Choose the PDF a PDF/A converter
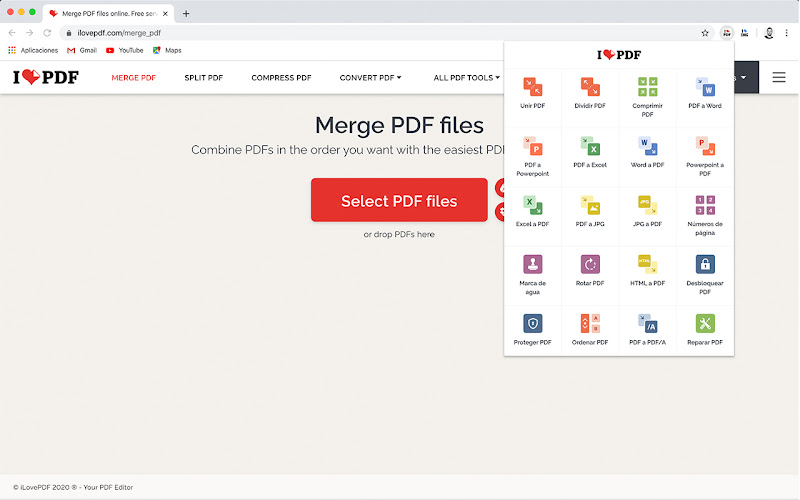This screenshot has width=800, height=500. click(647, 330)
